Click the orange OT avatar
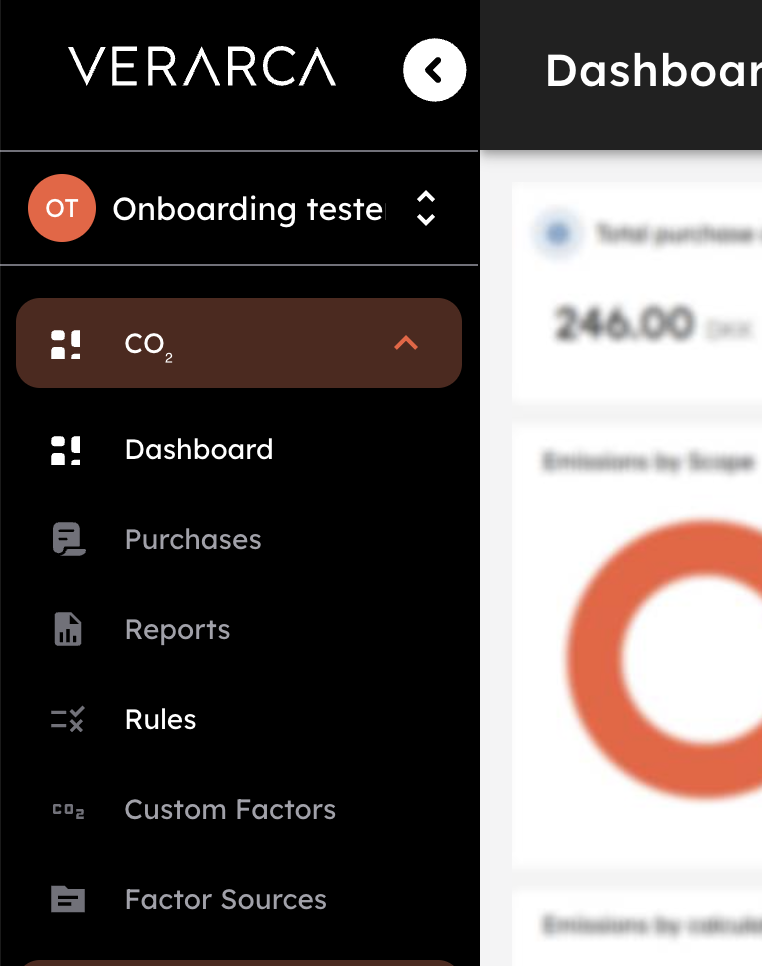The image size is (762, 966). (x=62, y=208)
